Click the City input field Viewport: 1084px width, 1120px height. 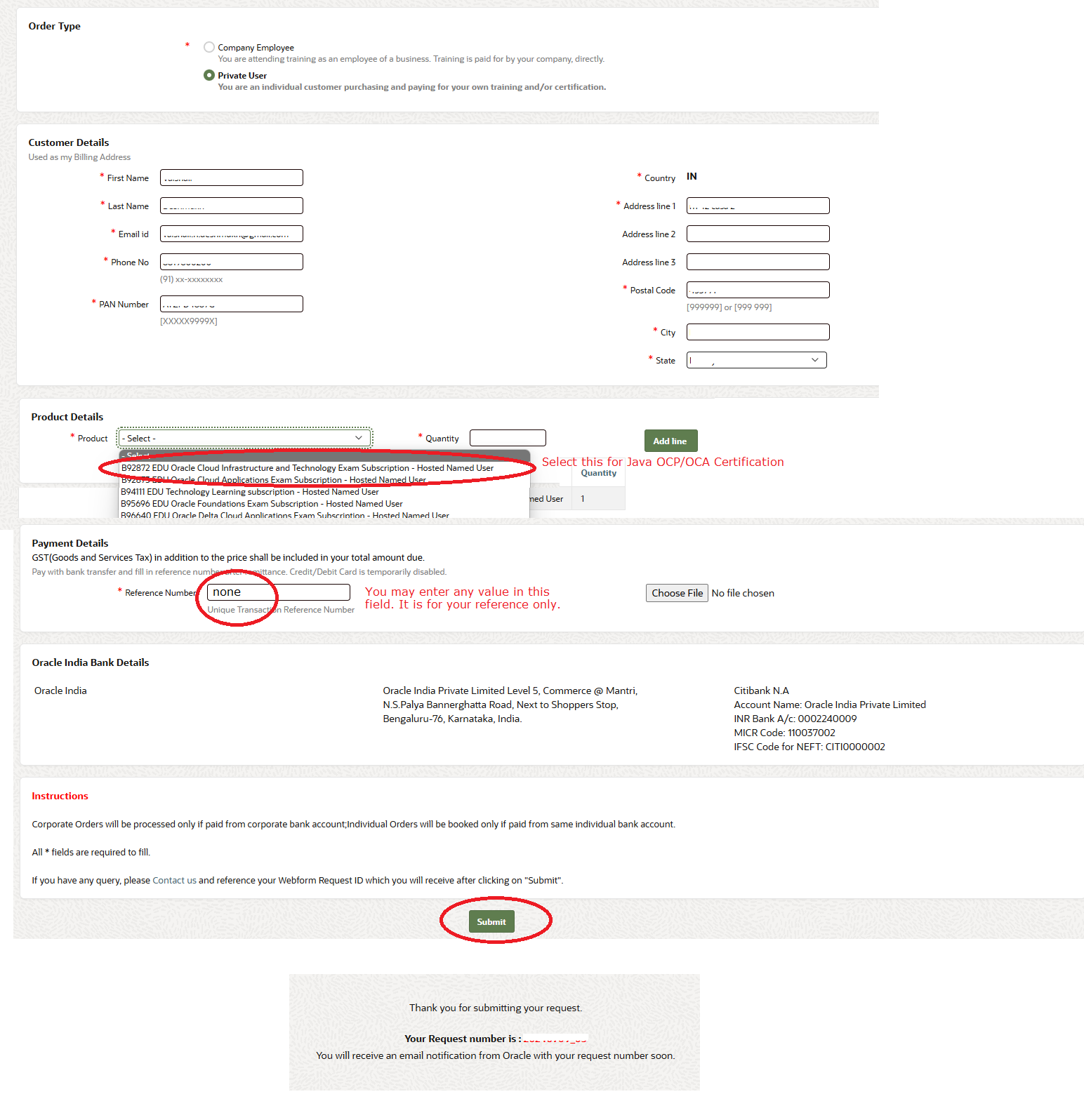(758, 332)
